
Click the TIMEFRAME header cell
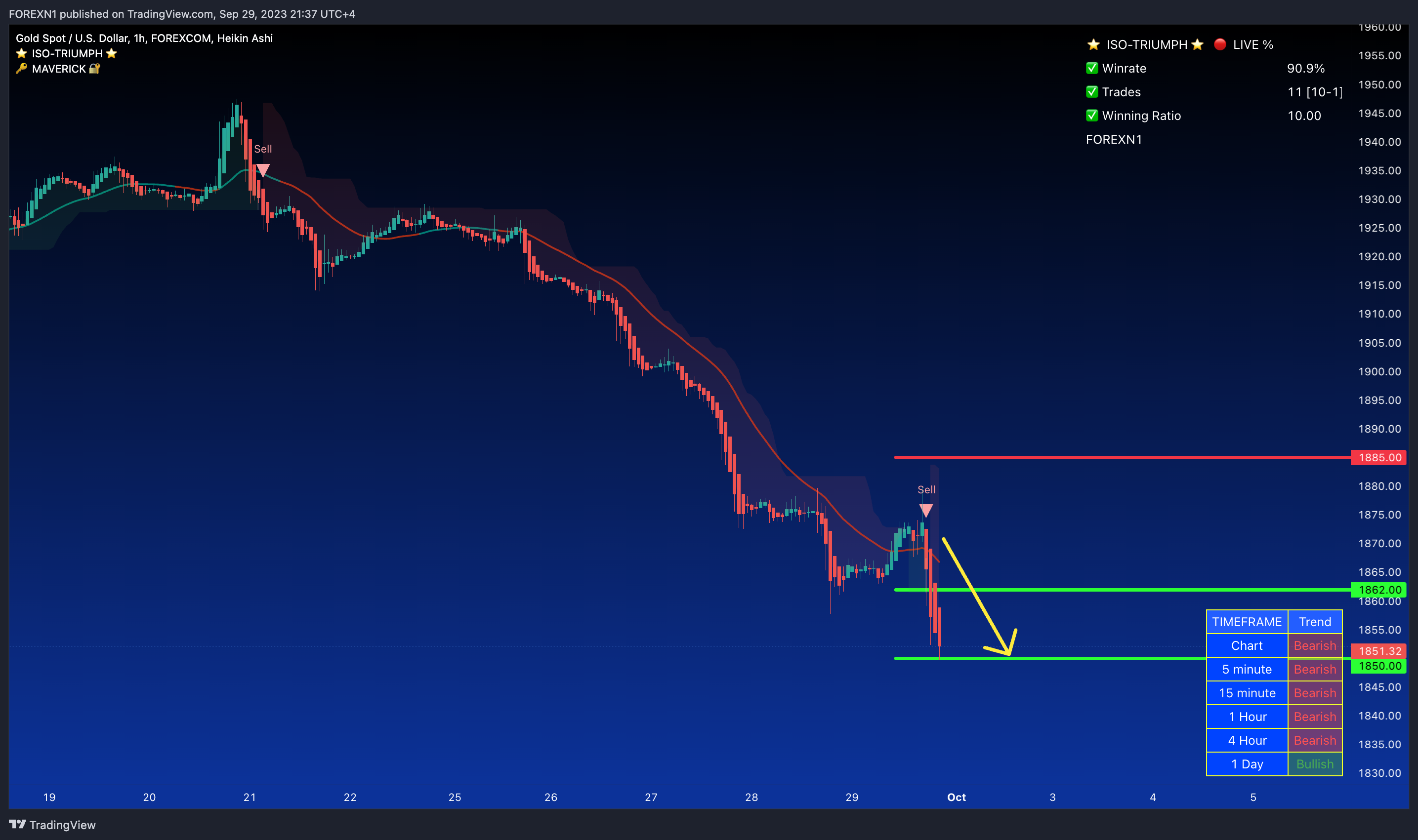1247,622
